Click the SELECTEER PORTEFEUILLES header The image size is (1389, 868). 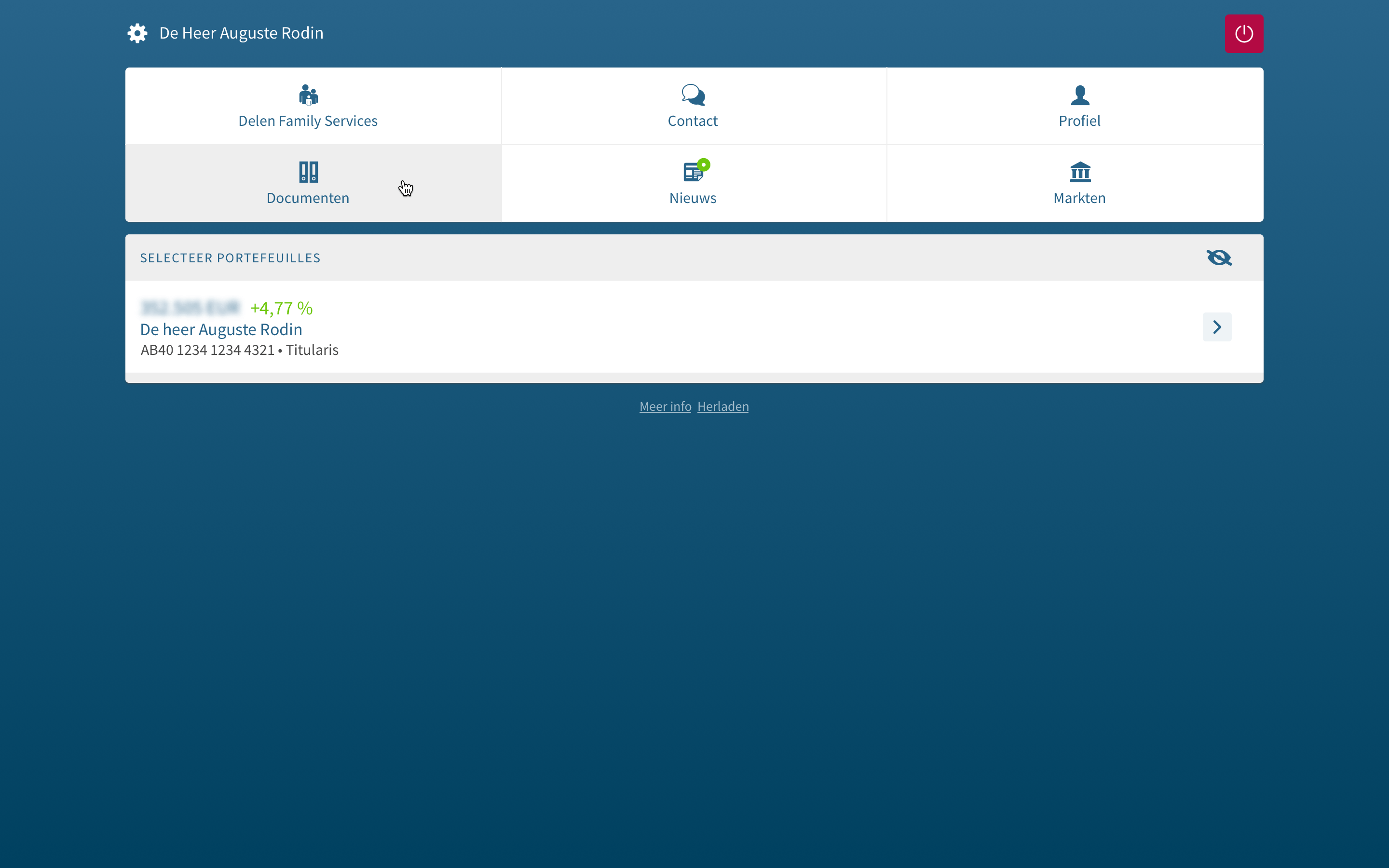(230, 258)
